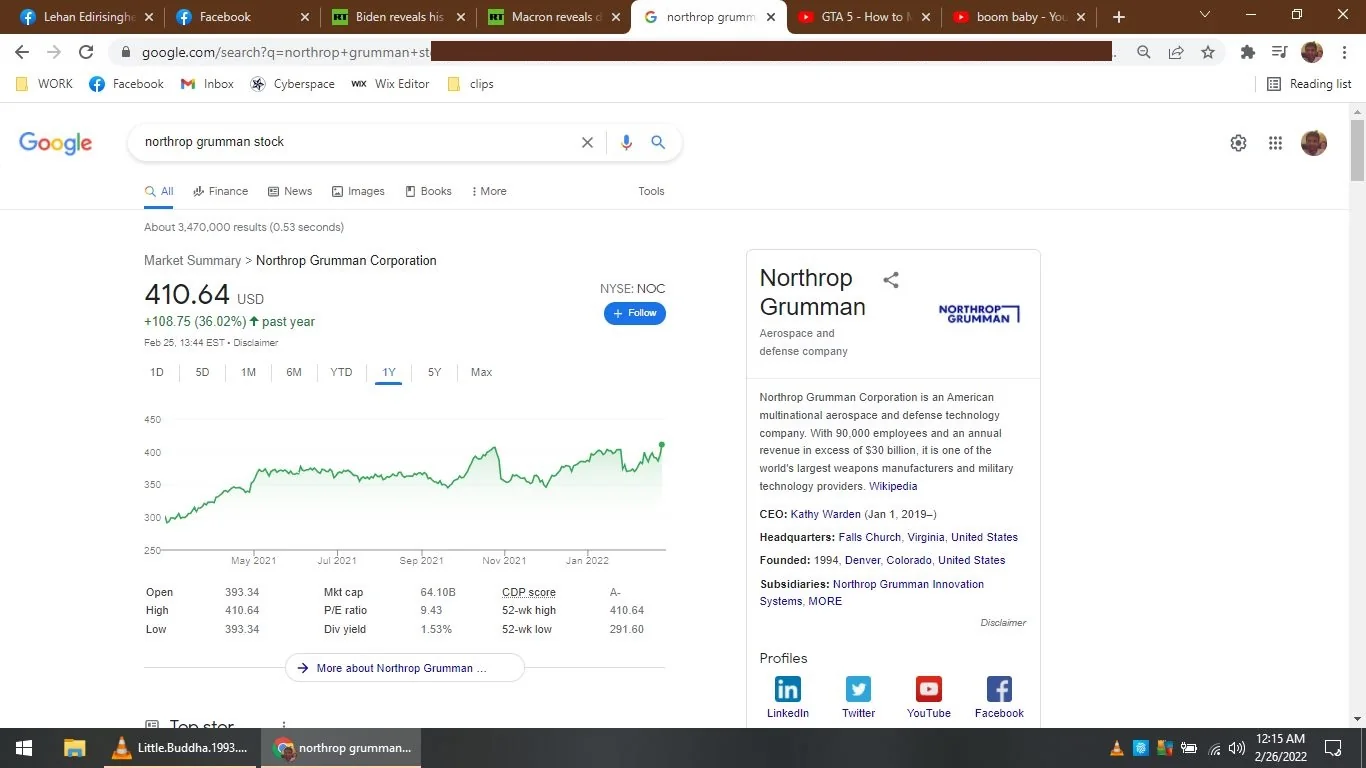Open the Inbox Gmail bookmark
The width and height of the screenshot is (1366, 768).
click(x=208, y=84)
